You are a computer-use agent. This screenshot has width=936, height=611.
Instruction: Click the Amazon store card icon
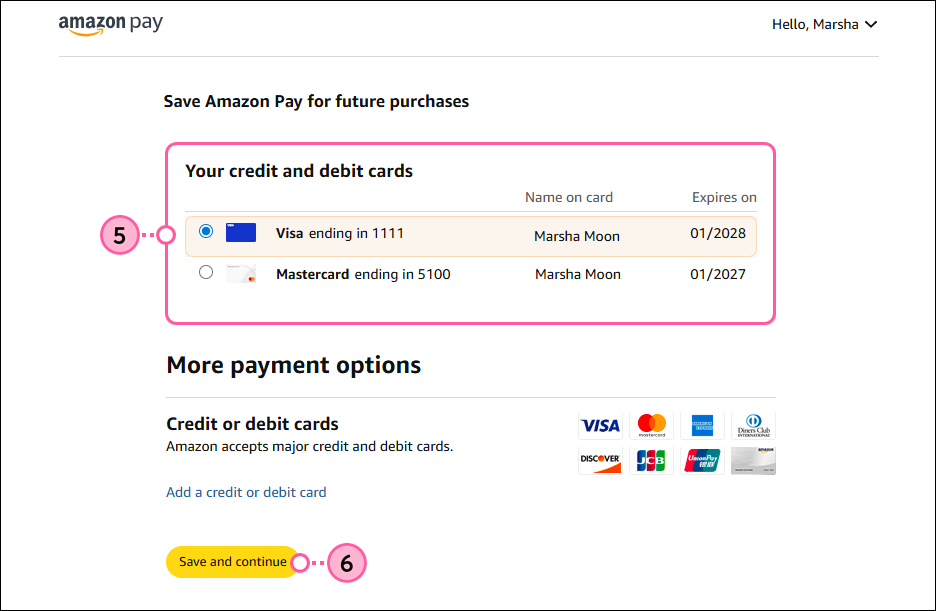click(753, 460)
